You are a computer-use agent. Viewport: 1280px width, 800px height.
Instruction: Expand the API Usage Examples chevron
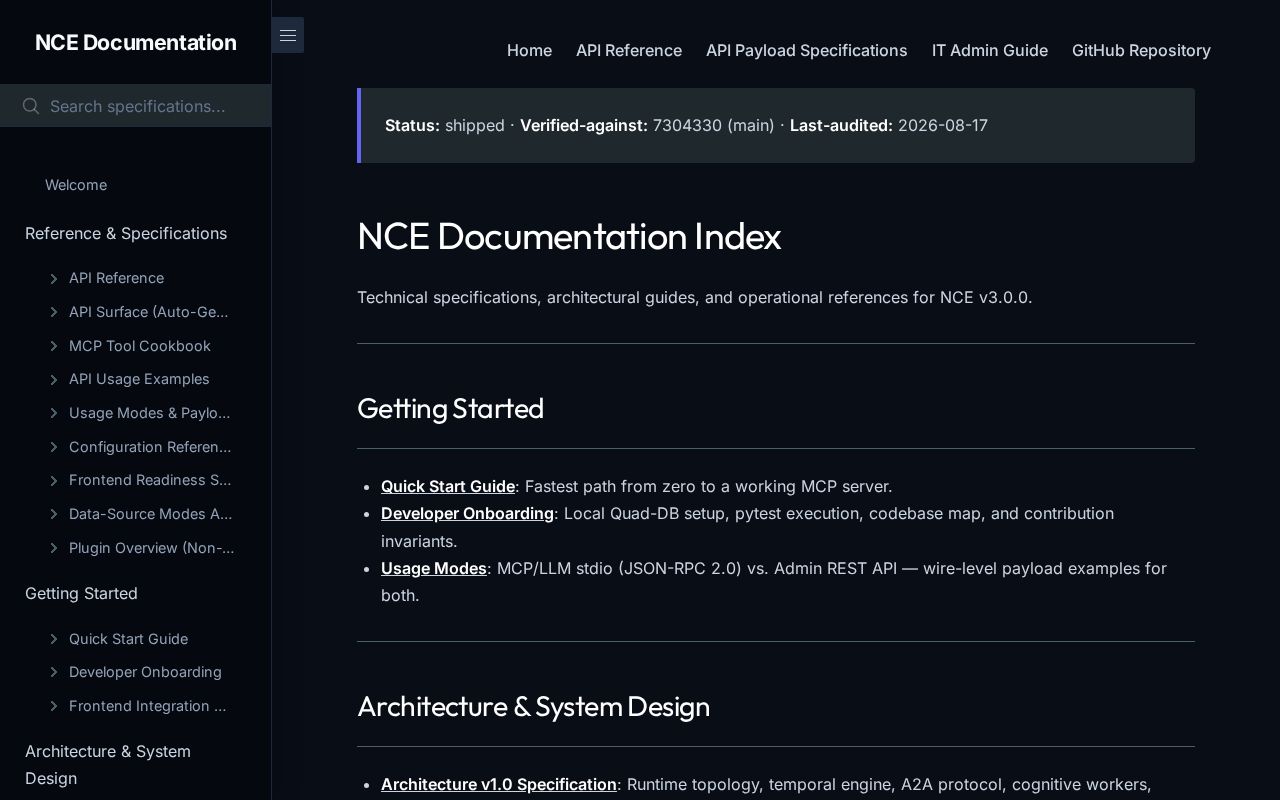[54, 379]
